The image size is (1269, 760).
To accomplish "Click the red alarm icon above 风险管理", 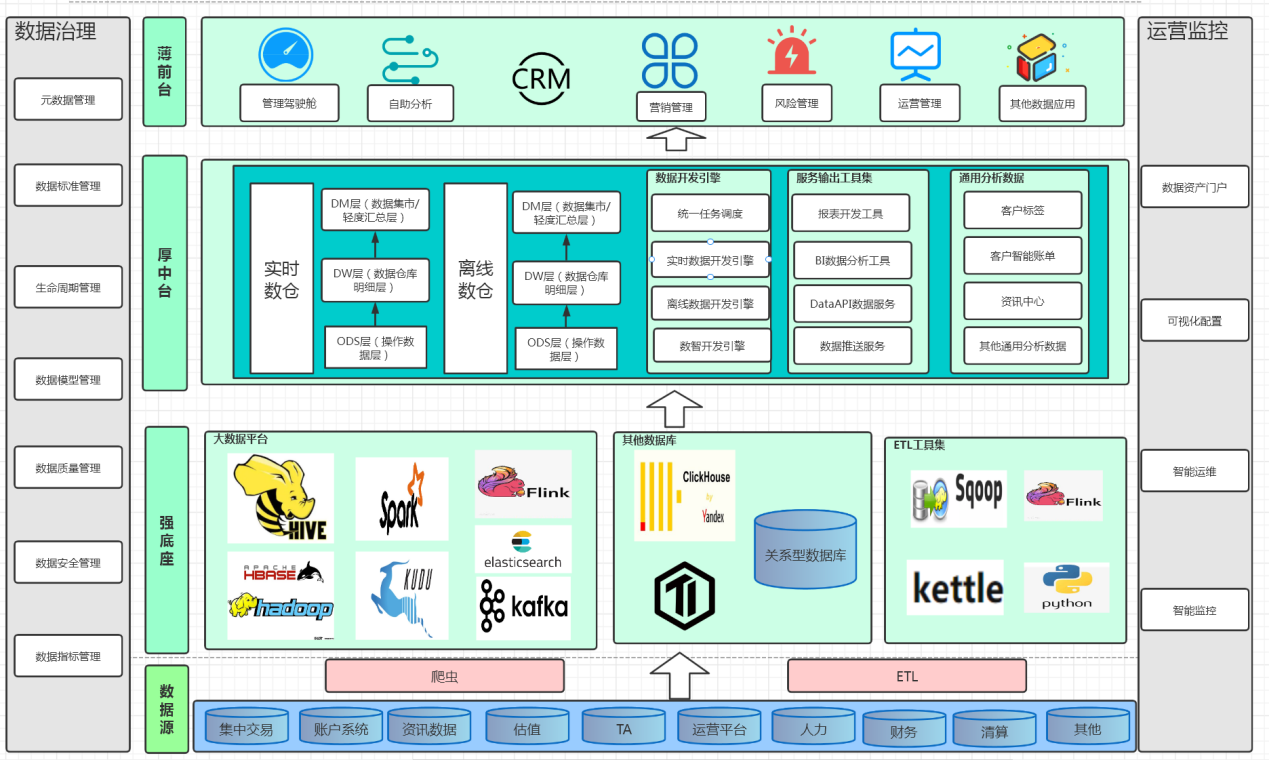I will (792, 50).
